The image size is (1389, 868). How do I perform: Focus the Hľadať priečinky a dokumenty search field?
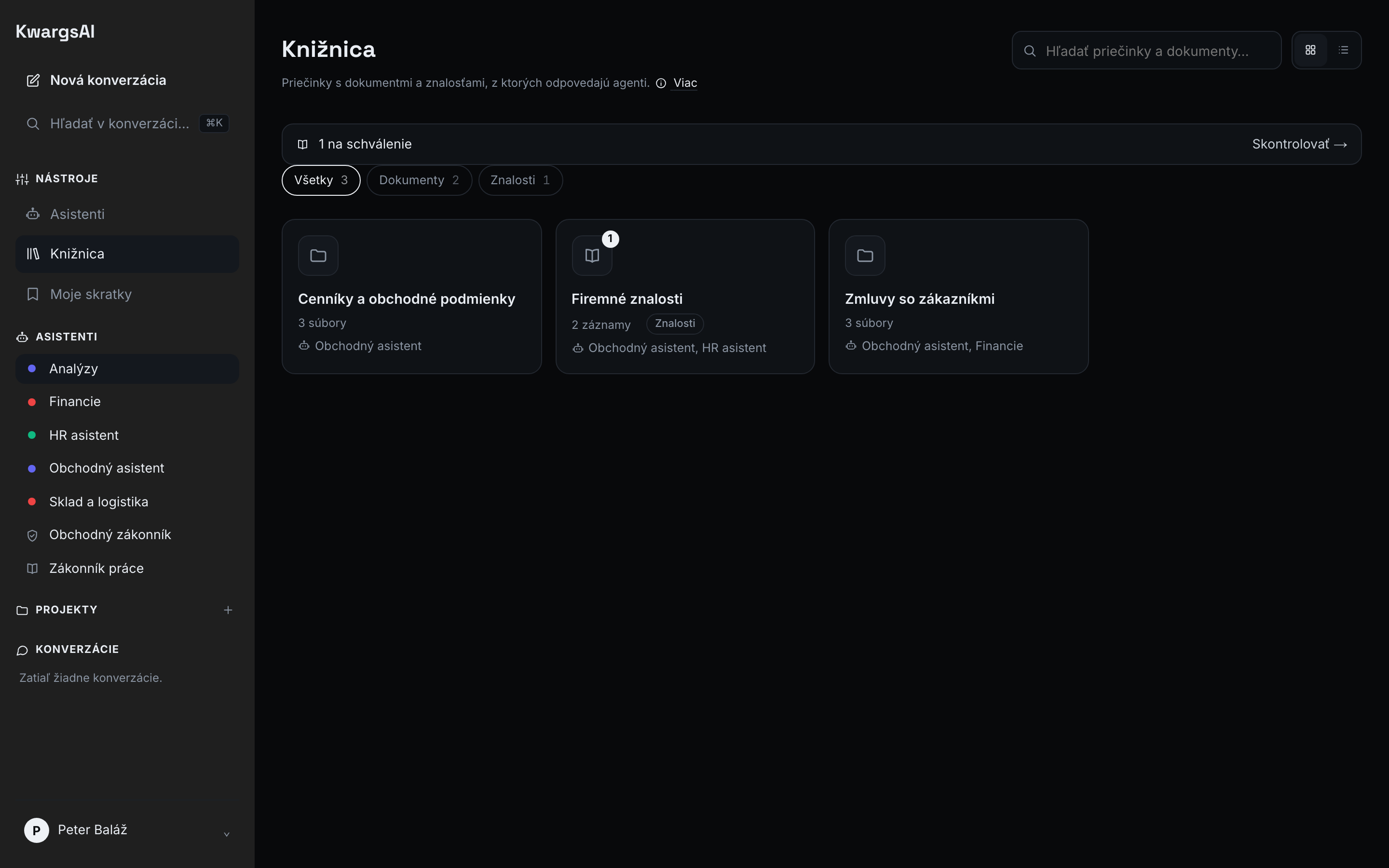tap(1146, 51)
